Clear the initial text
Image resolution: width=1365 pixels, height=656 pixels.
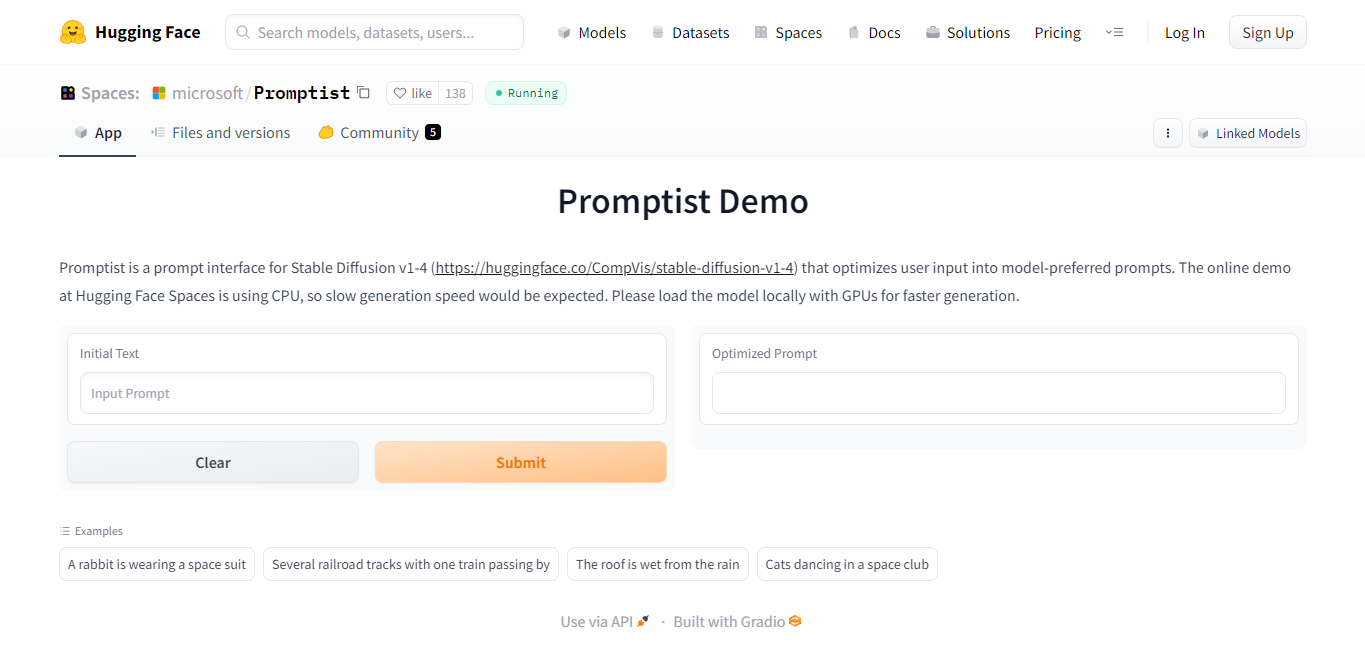click(213, 462)
